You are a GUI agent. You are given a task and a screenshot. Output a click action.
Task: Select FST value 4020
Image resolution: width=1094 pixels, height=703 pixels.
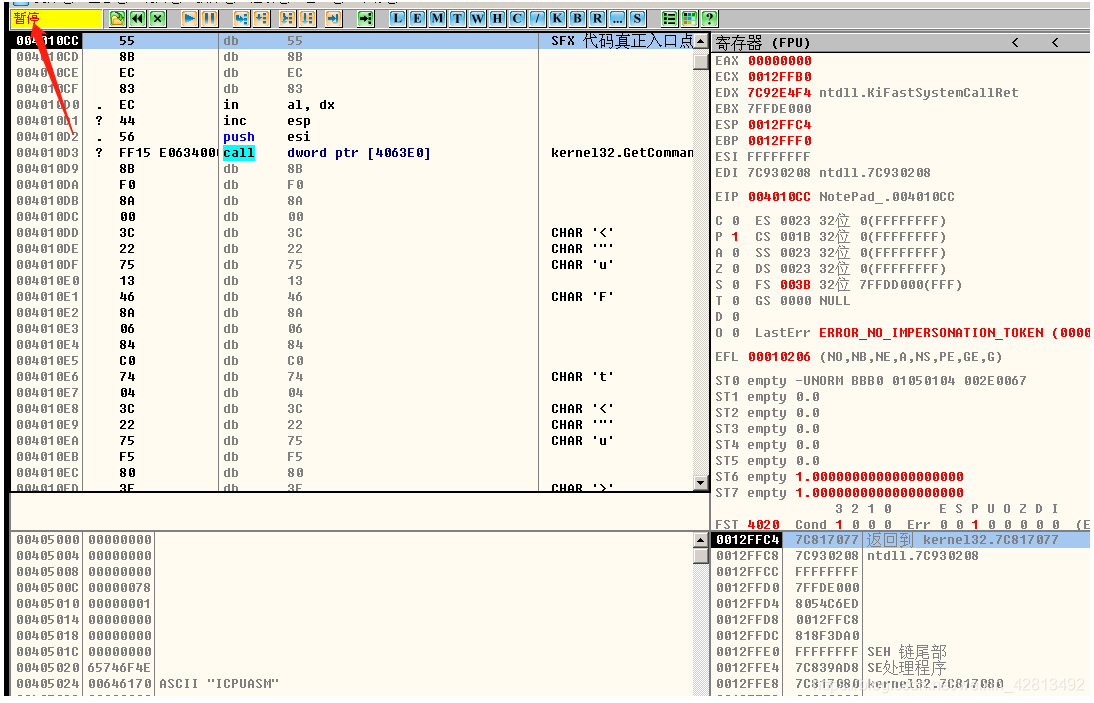click(x=763, y=524)
